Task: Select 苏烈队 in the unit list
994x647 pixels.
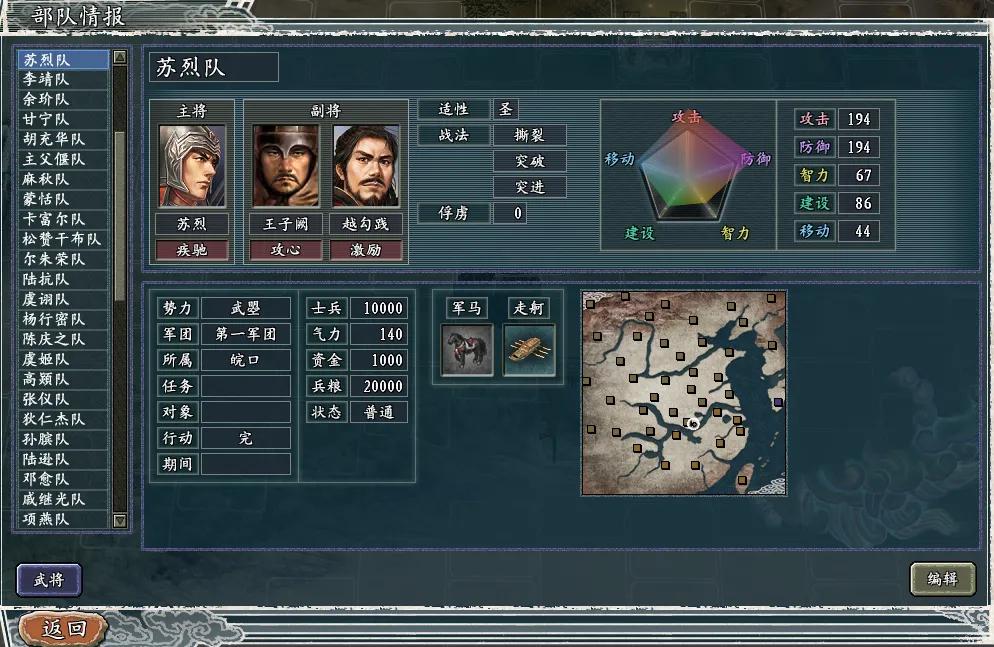Action: pos(63,60)
